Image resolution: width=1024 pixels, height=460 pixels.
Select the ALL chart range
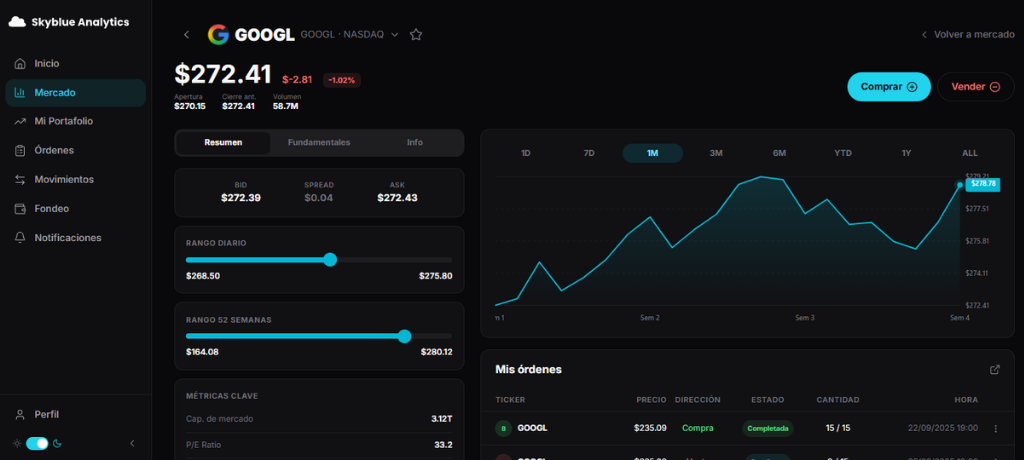[x=970, y=154]
